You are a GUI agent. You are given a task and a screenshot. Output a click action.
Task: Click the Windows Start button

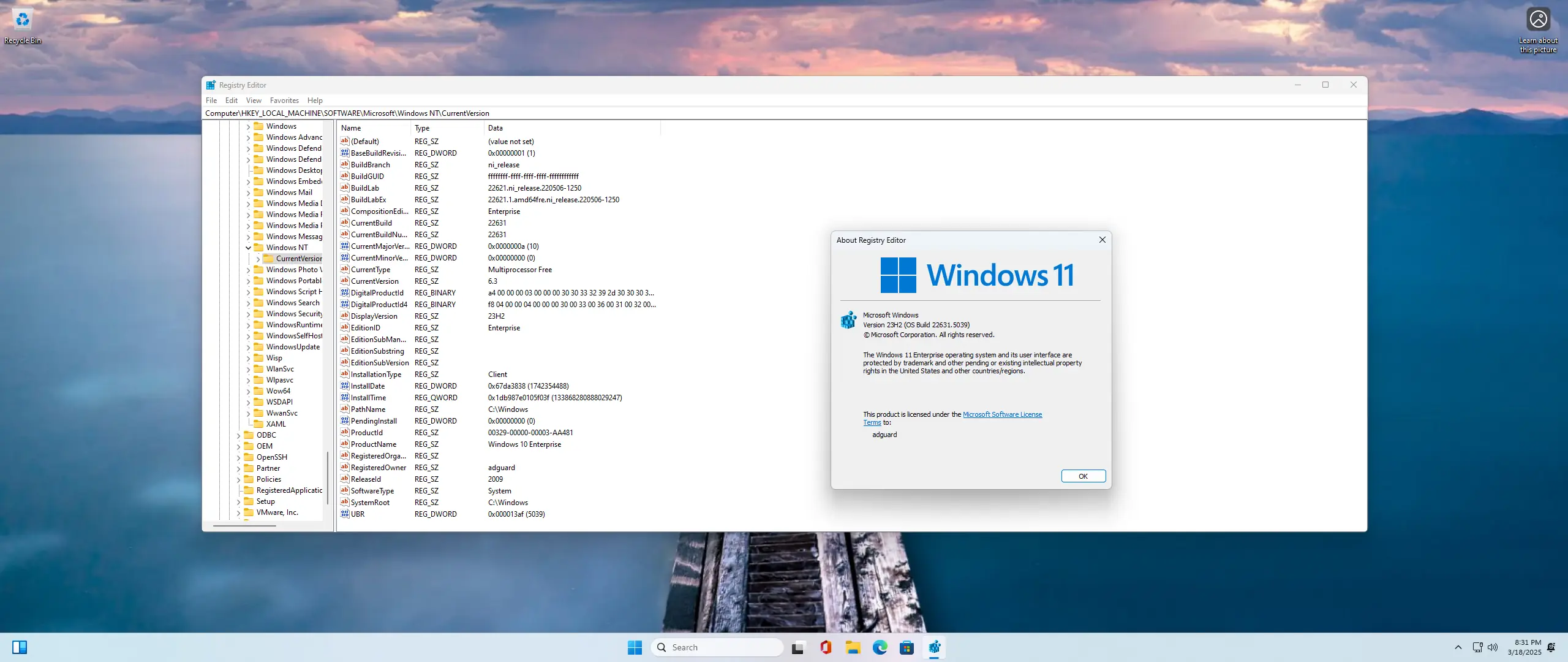pyautogui.click(x=635, y=647)
